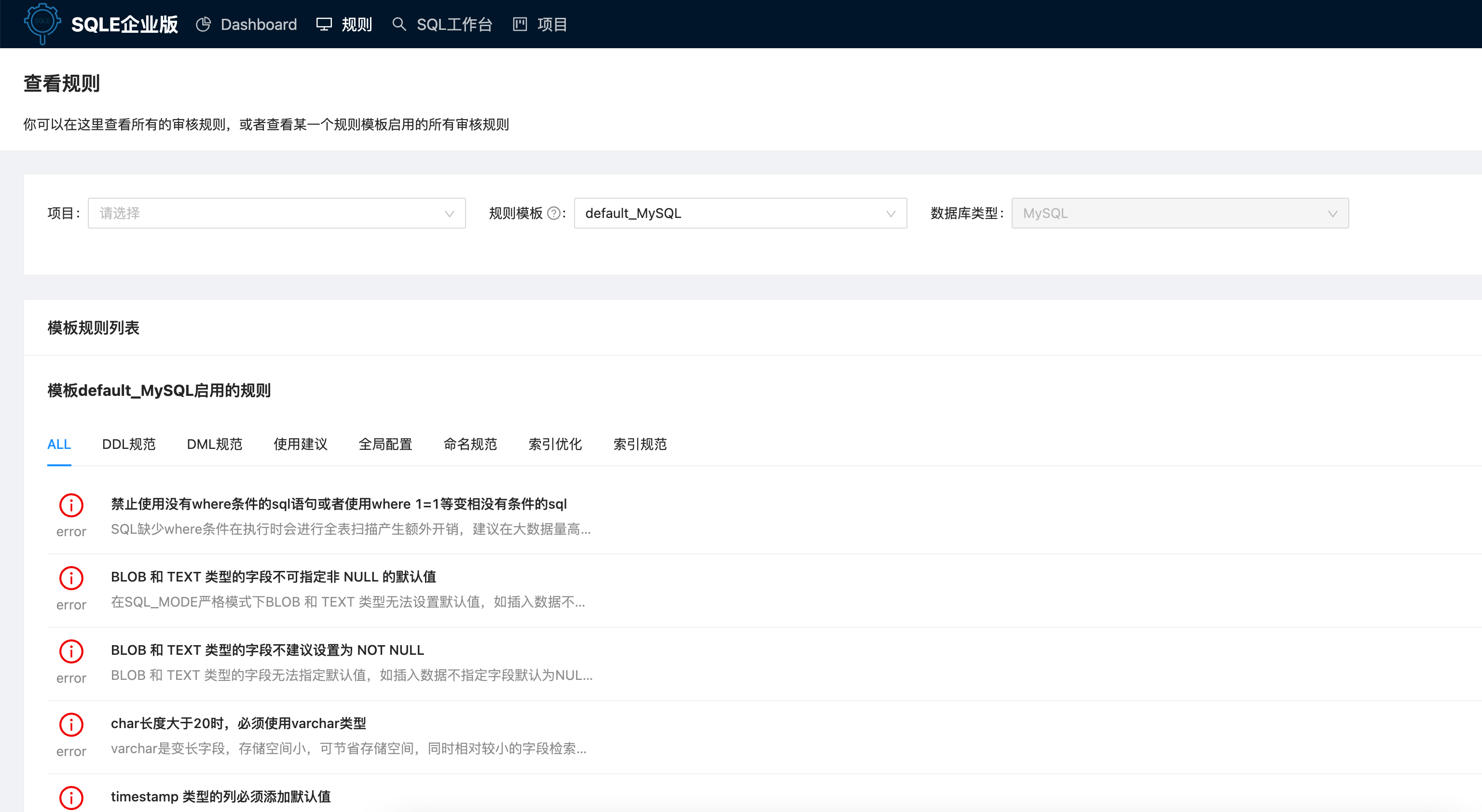Select the 全局配置 tab
The width and height of the screenshot is (1482, 812).
385,444
